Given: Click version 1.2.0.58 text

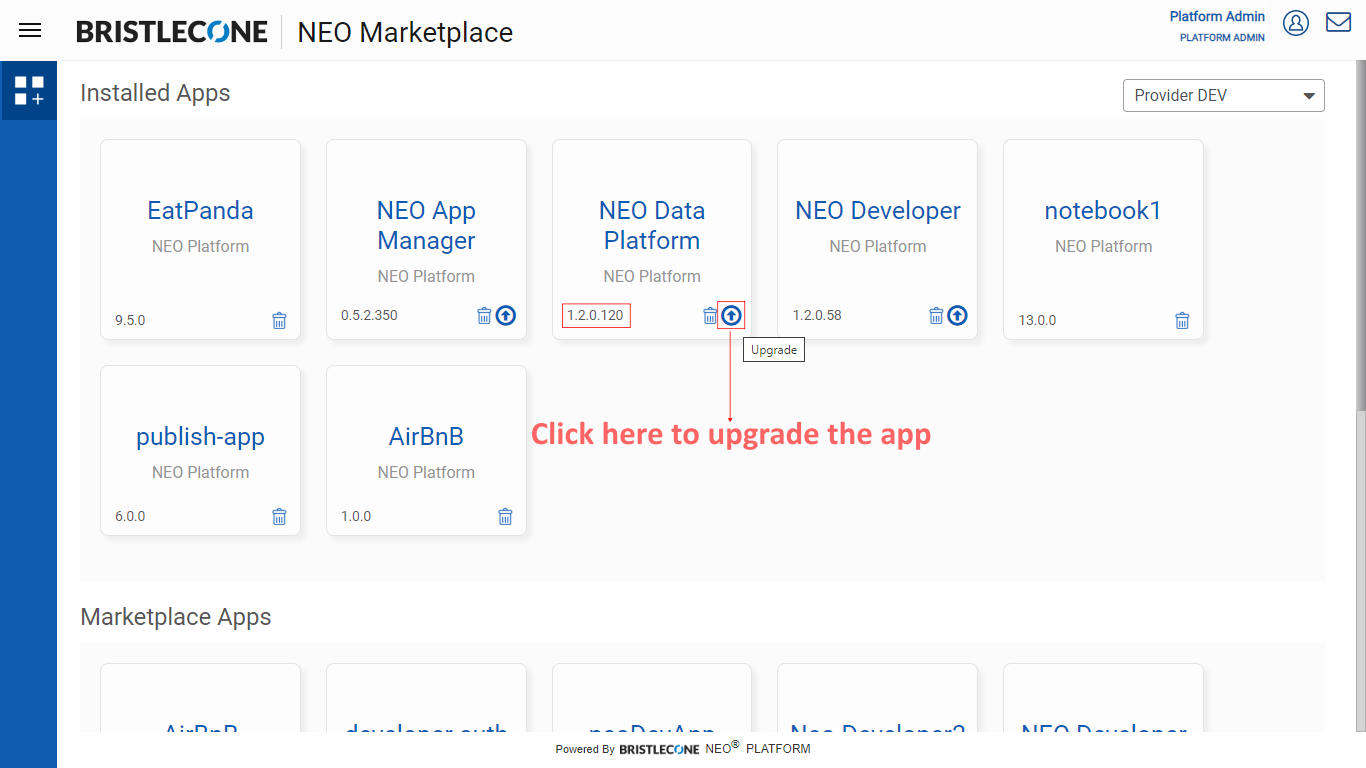Looking at the screenshot, I should pos(817,316).
